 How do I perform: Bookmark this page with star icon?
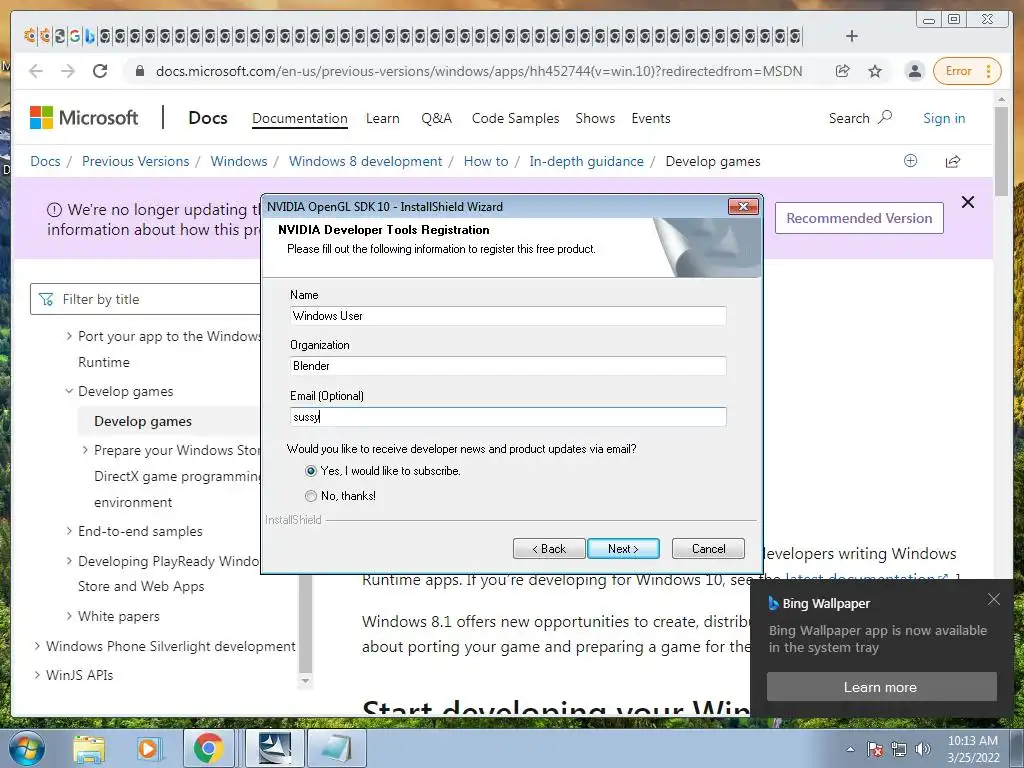click(875, 71)
